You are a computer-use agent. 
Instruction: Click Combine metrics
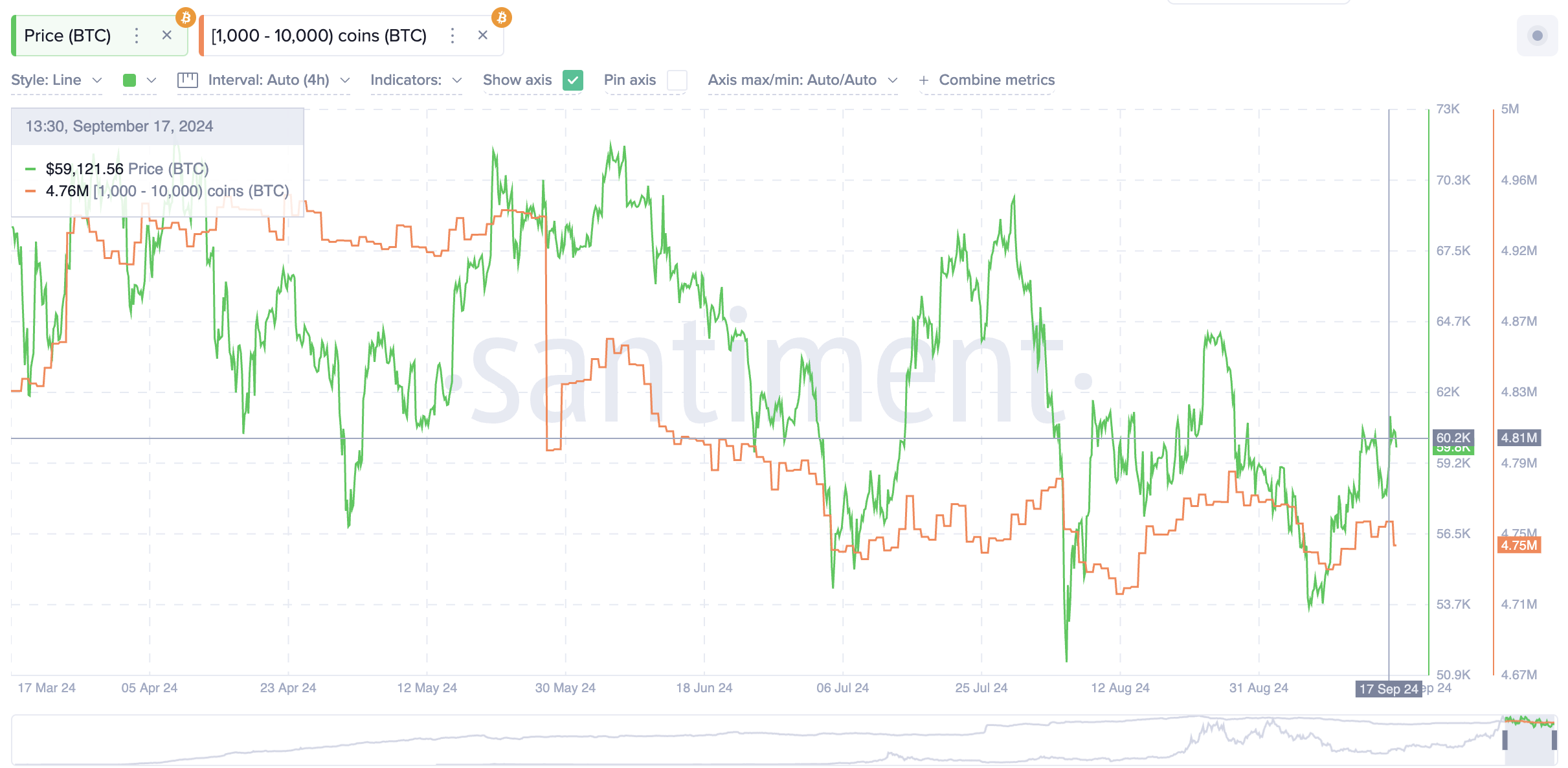(996, 80)
